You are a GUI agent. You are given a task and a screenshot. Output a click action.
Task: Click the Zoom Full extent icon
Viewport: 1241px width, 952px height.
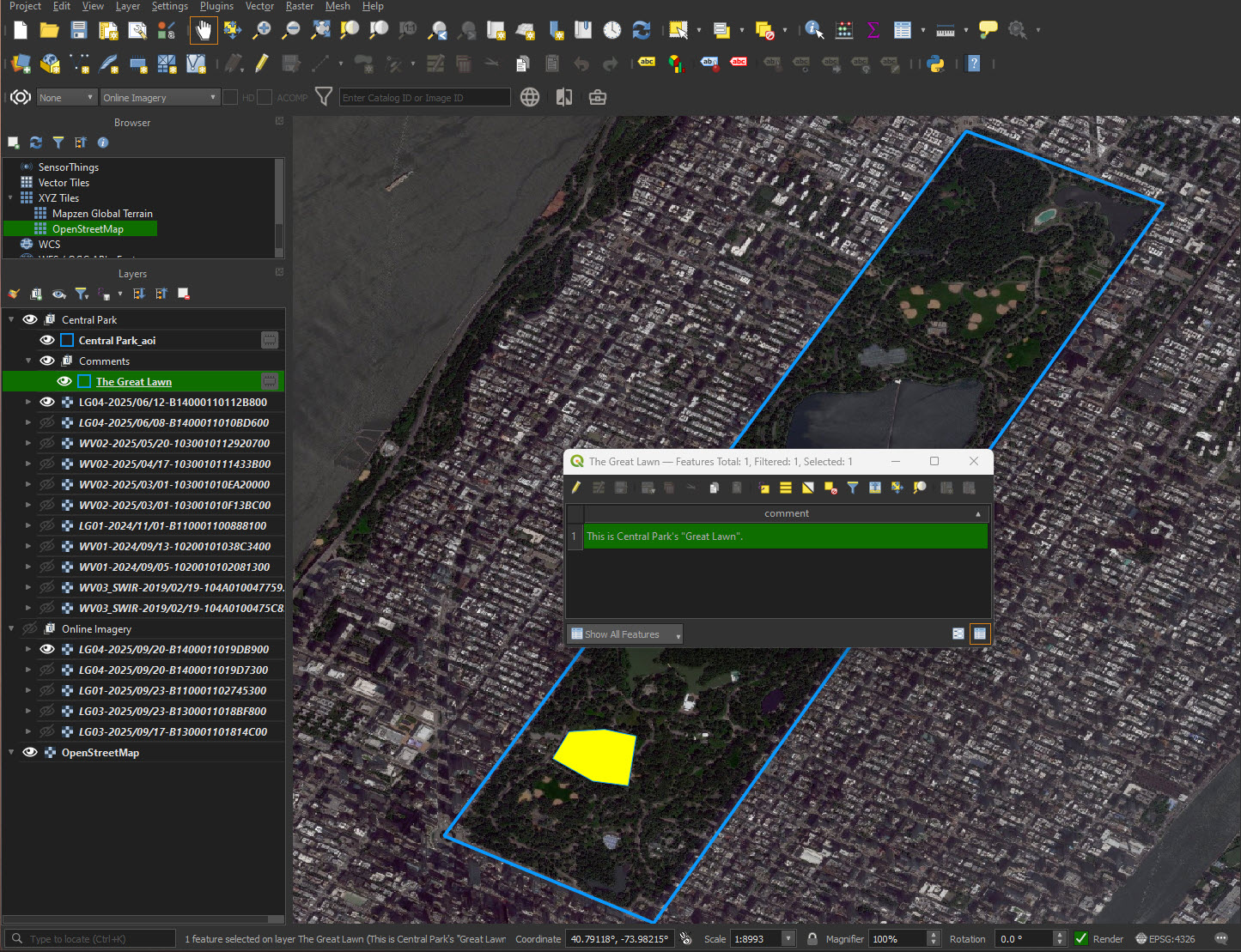tap(320, 31)
